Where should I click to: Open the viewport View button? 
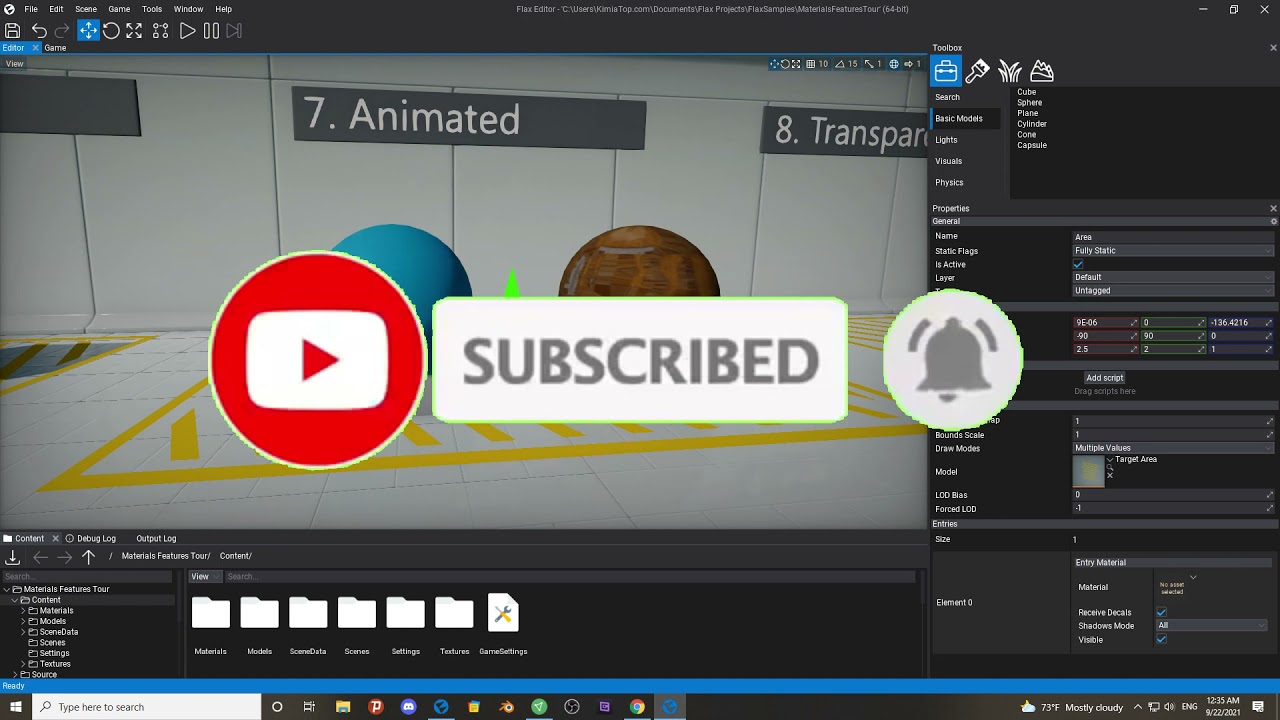(x=14, y=64)
